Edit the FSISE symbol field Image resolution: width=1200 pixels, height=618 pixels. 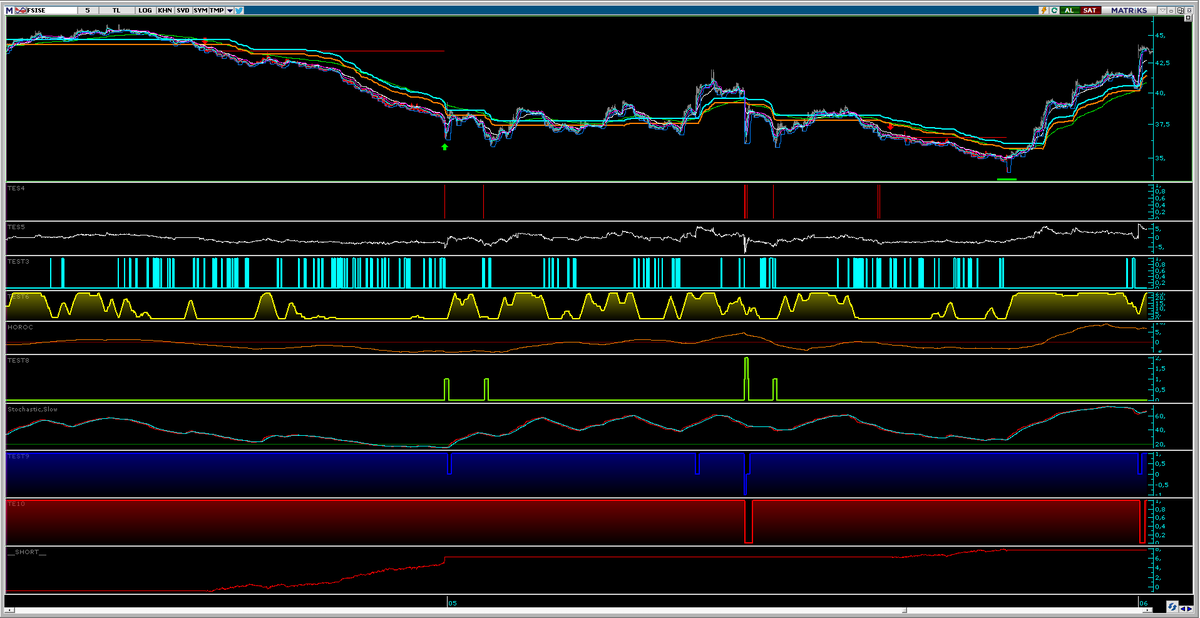(x=52, y=10)
